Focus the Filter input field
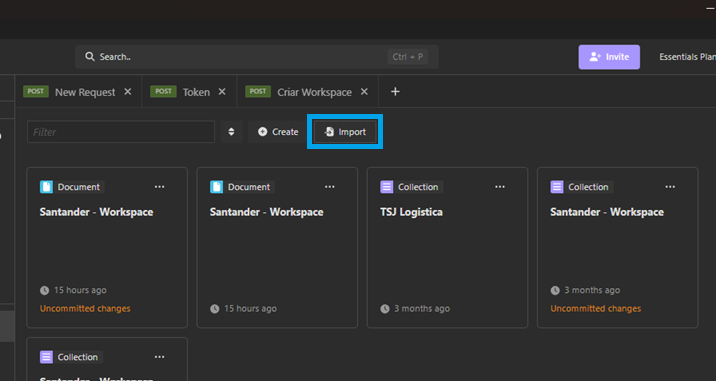 [121, 132]
